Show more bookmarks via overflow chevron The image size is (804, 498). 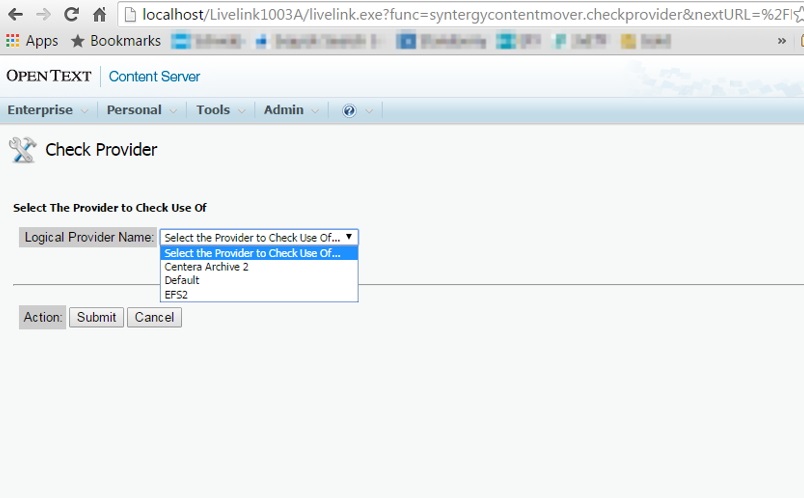[781, 41]
